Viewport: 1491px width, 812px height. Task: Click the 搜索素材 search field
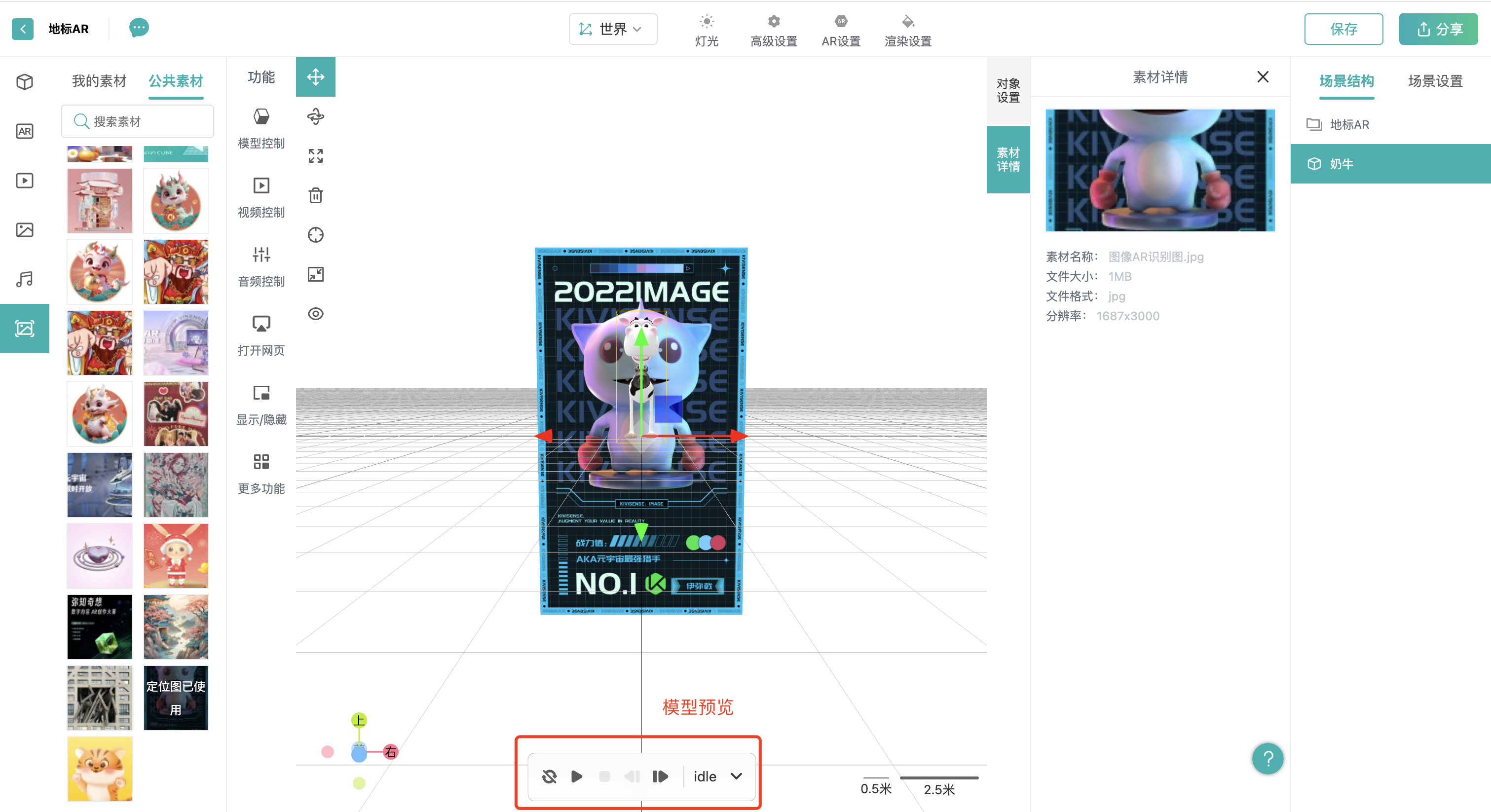138,121
